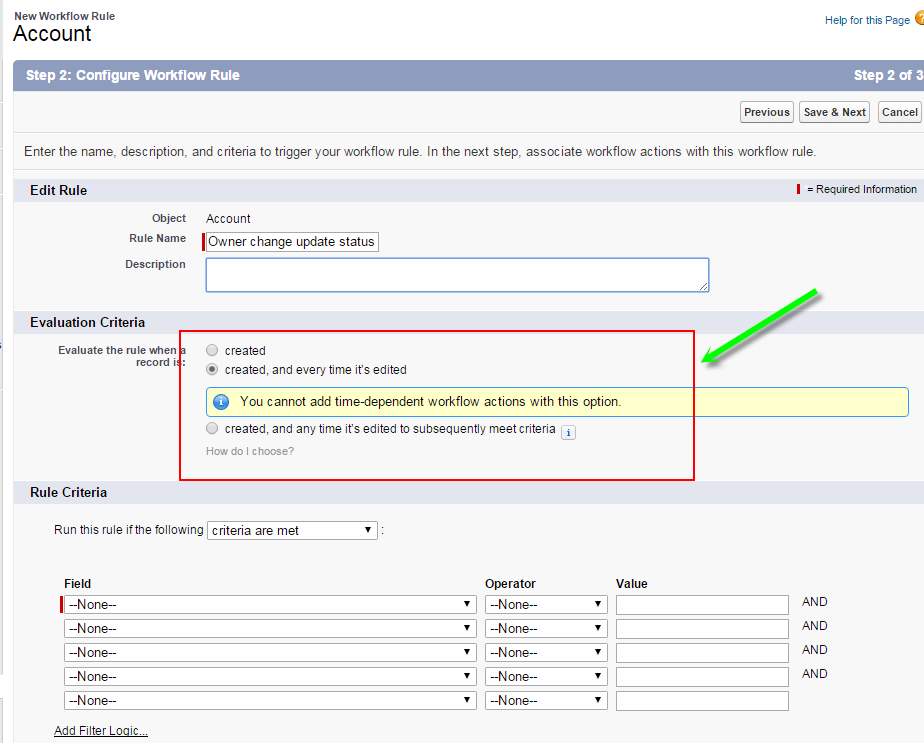Screen dimensions: 924x743
Task: Open the first row Operator dropdown
Action: click(546, 605)
